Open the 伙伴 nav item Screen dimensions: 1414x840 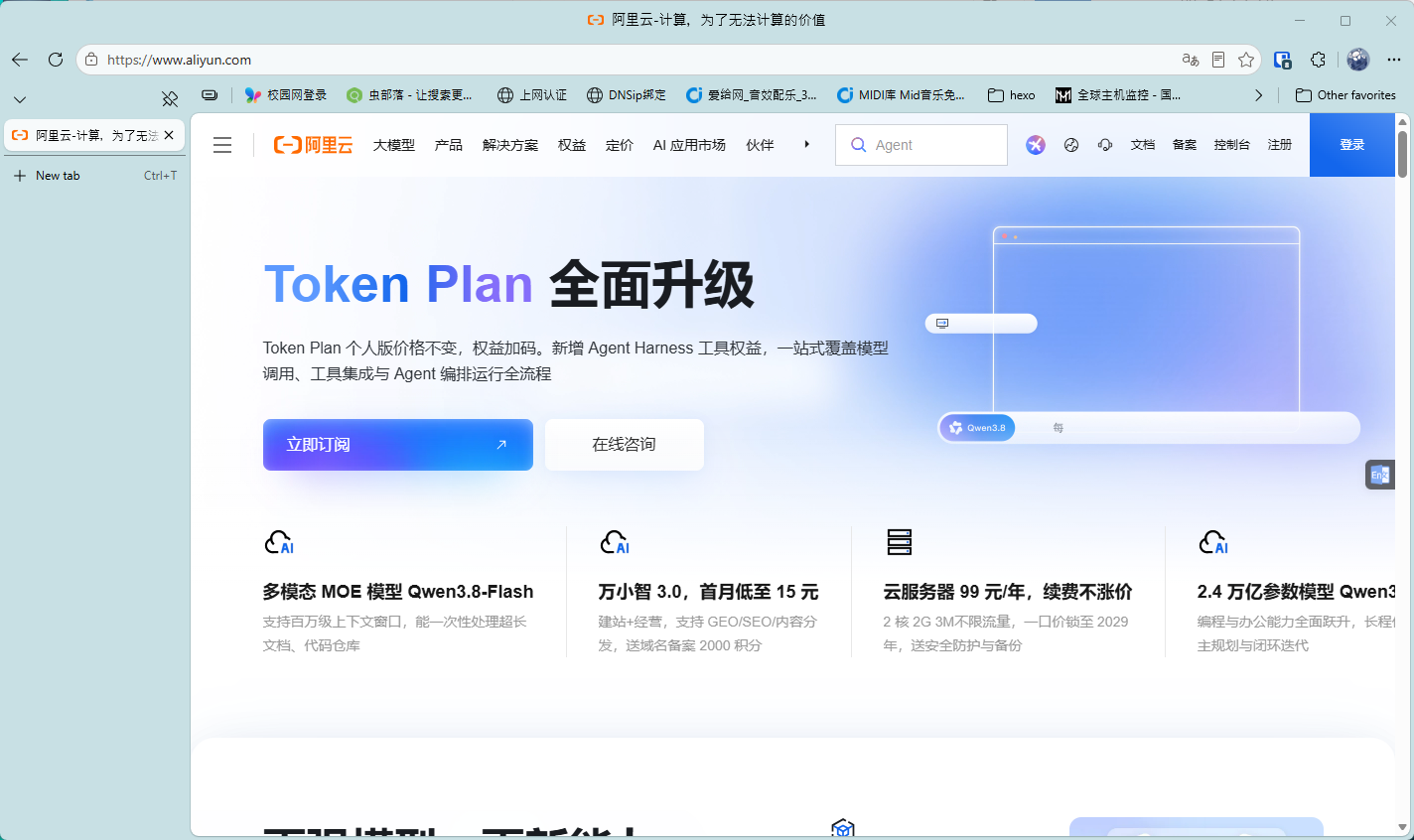760,145
